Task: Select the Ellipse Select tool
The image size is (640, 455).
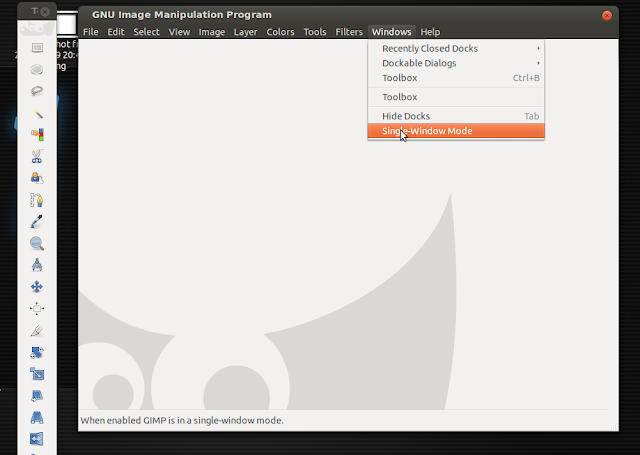Action: [37, 70]
